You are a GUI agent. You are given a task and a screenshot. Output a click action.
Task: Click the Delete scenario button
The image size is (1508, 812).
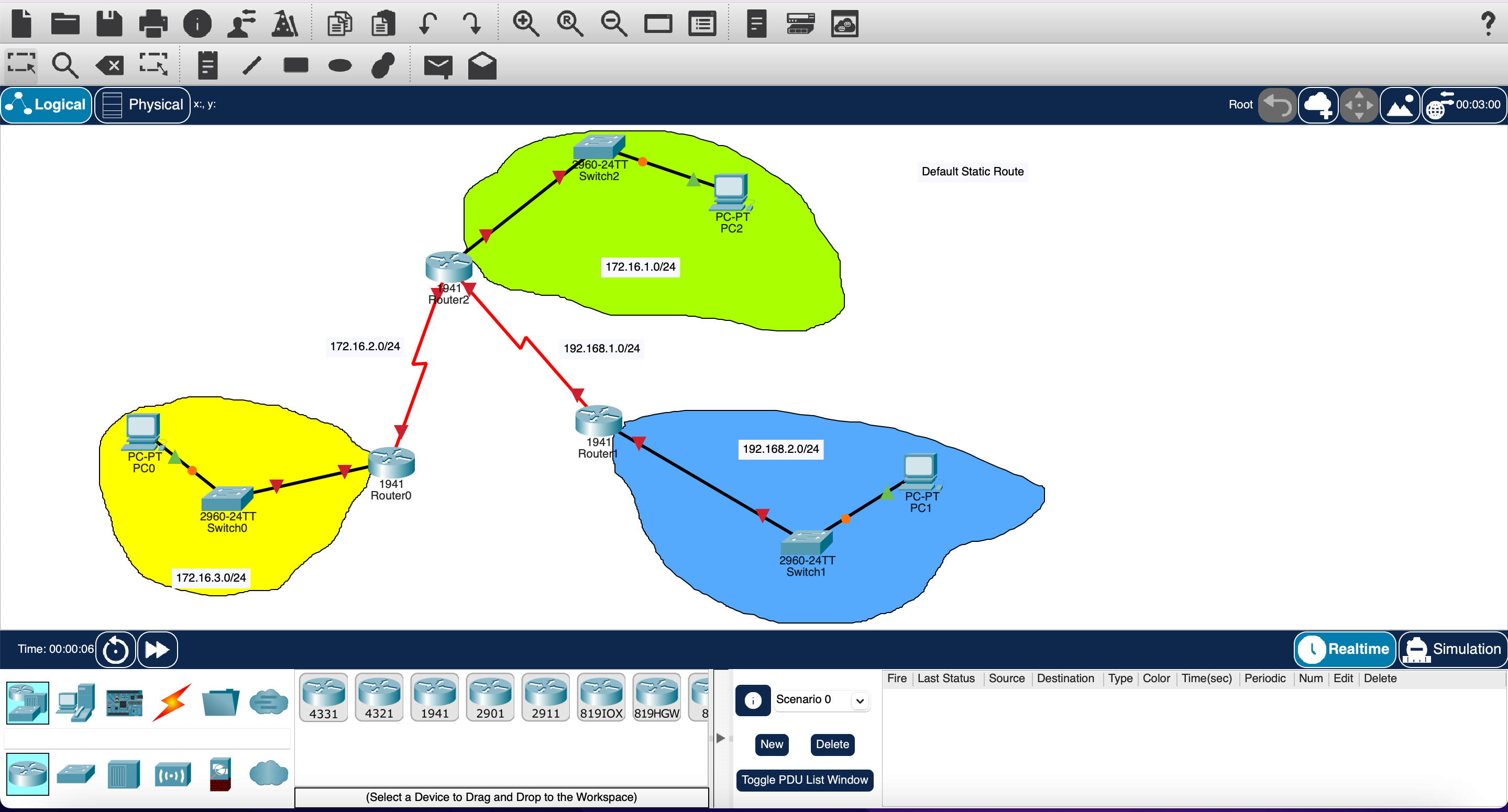click(832, 744)
